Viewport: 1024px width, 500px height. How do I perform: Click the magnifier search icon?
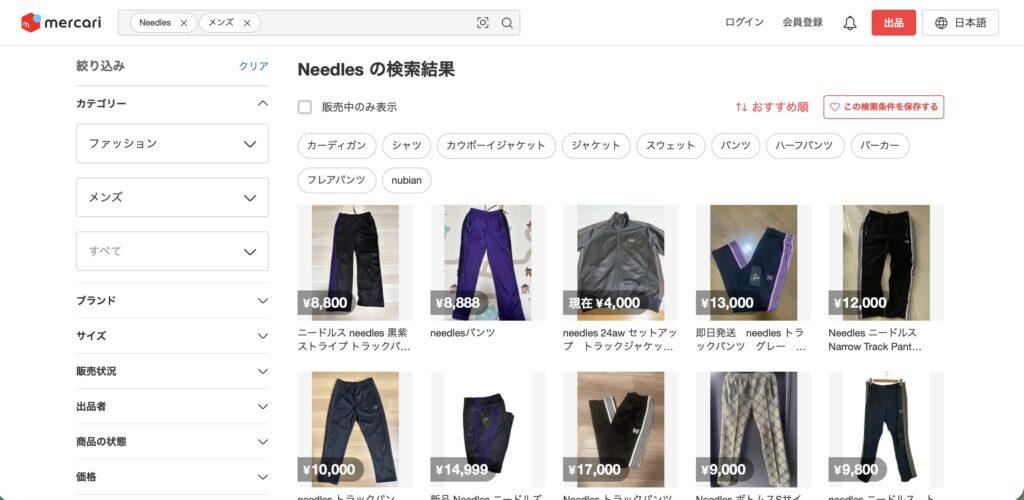pyautogui.click(x=507, y=23)
